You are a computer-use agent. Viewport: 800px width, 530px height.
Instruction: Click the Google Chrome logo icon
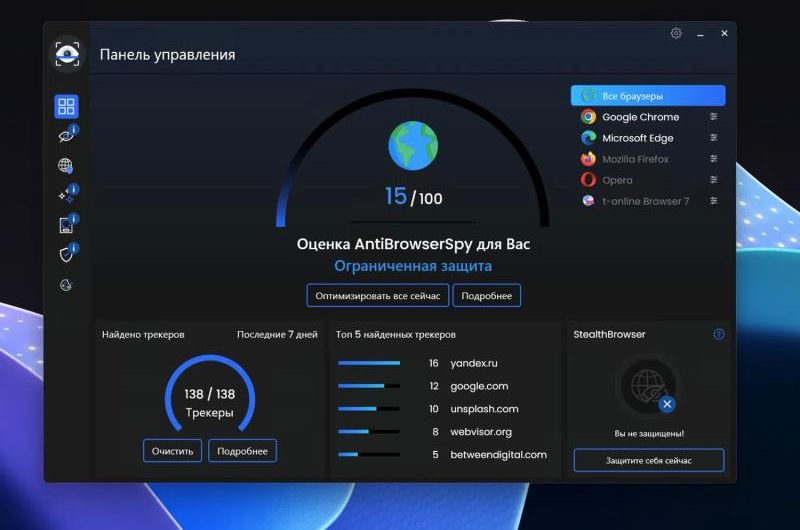point(588,117)
